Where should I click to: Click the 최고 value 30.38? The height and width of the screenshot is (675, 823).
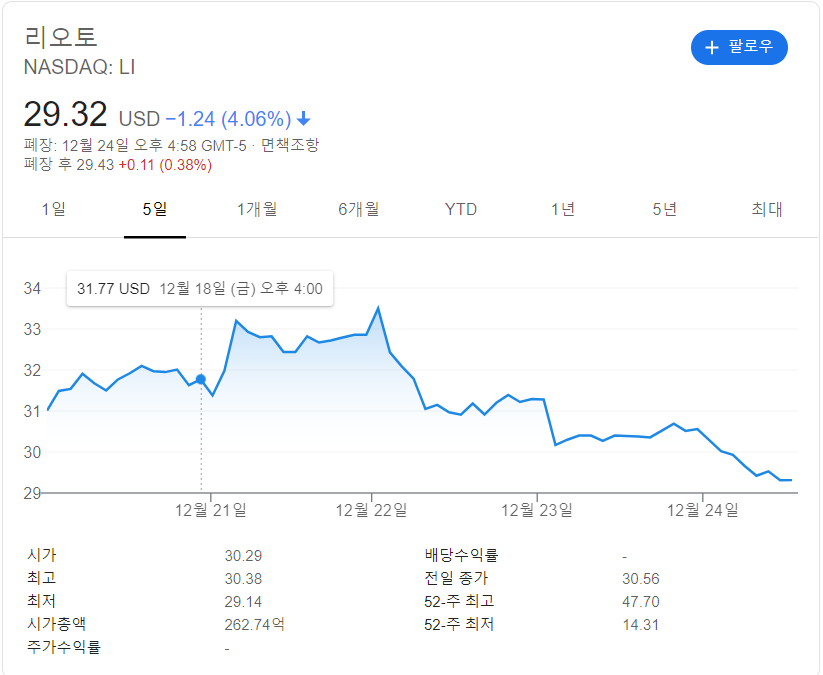pos(243,578)
